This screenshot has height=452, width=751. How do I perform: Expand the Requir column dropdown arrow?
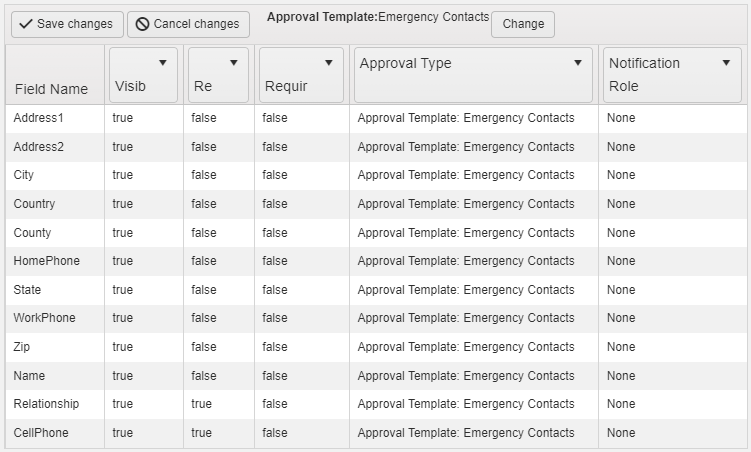pos(329,63)
